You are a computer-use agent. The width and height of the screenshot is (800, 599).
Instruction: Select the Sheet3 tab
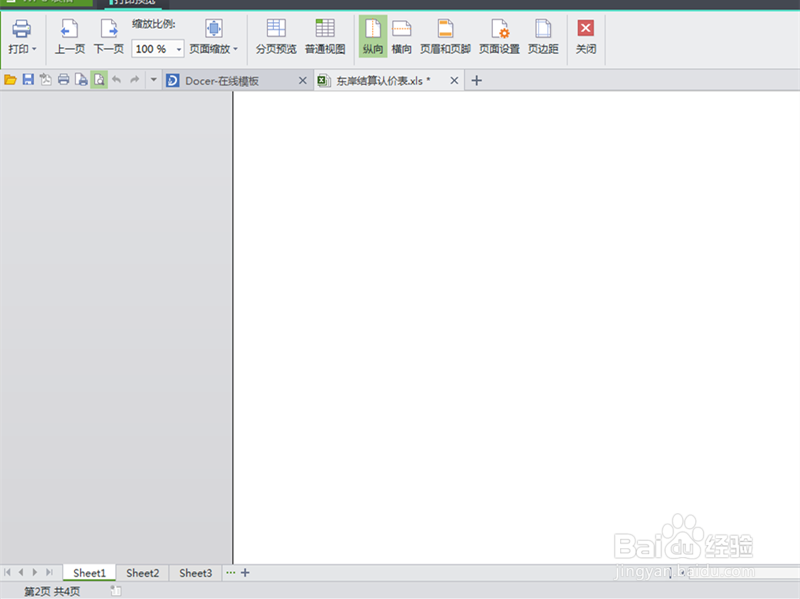point(195,573)
